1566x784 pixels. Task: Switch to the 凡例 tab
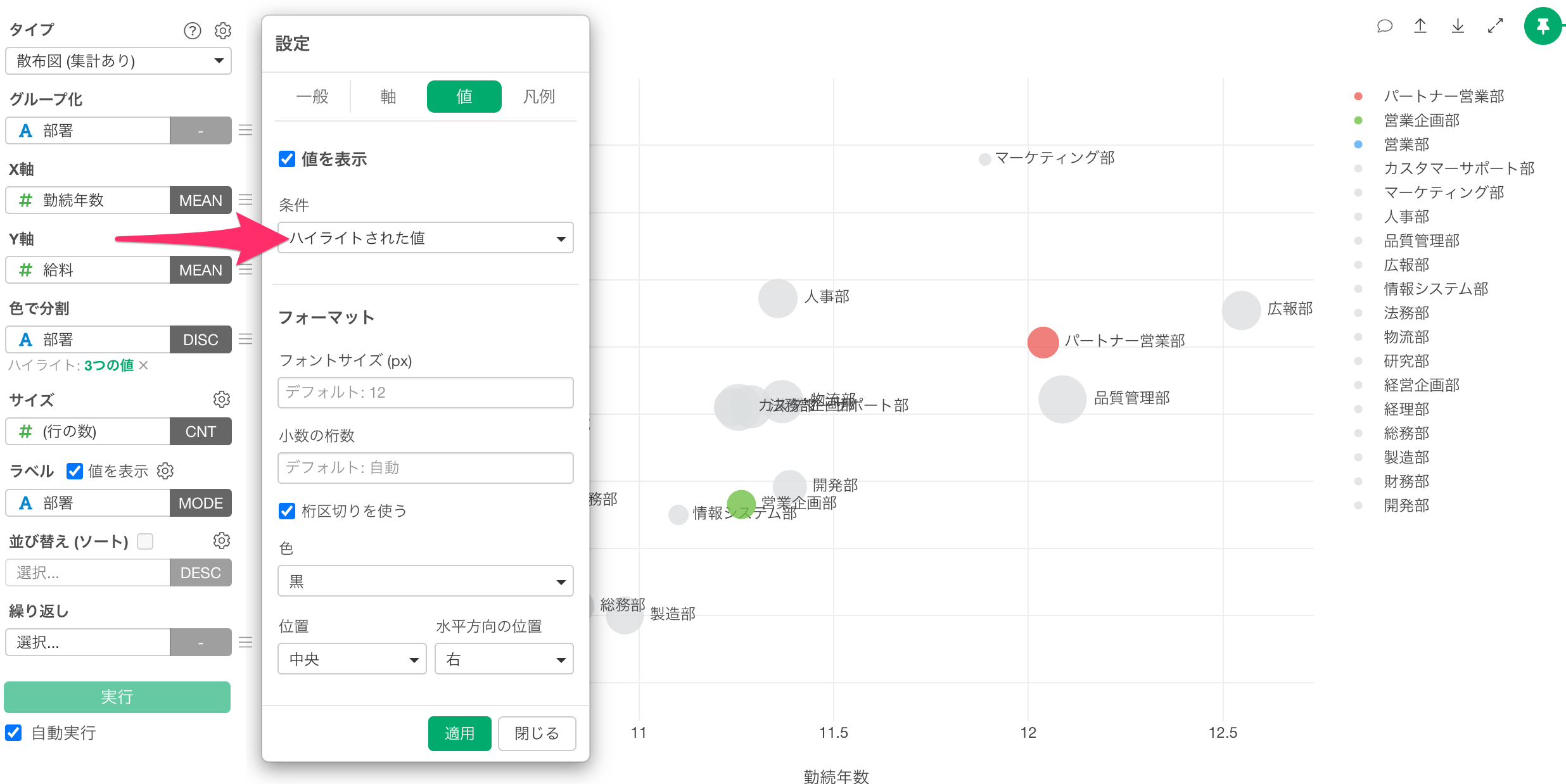pos(538,96)
